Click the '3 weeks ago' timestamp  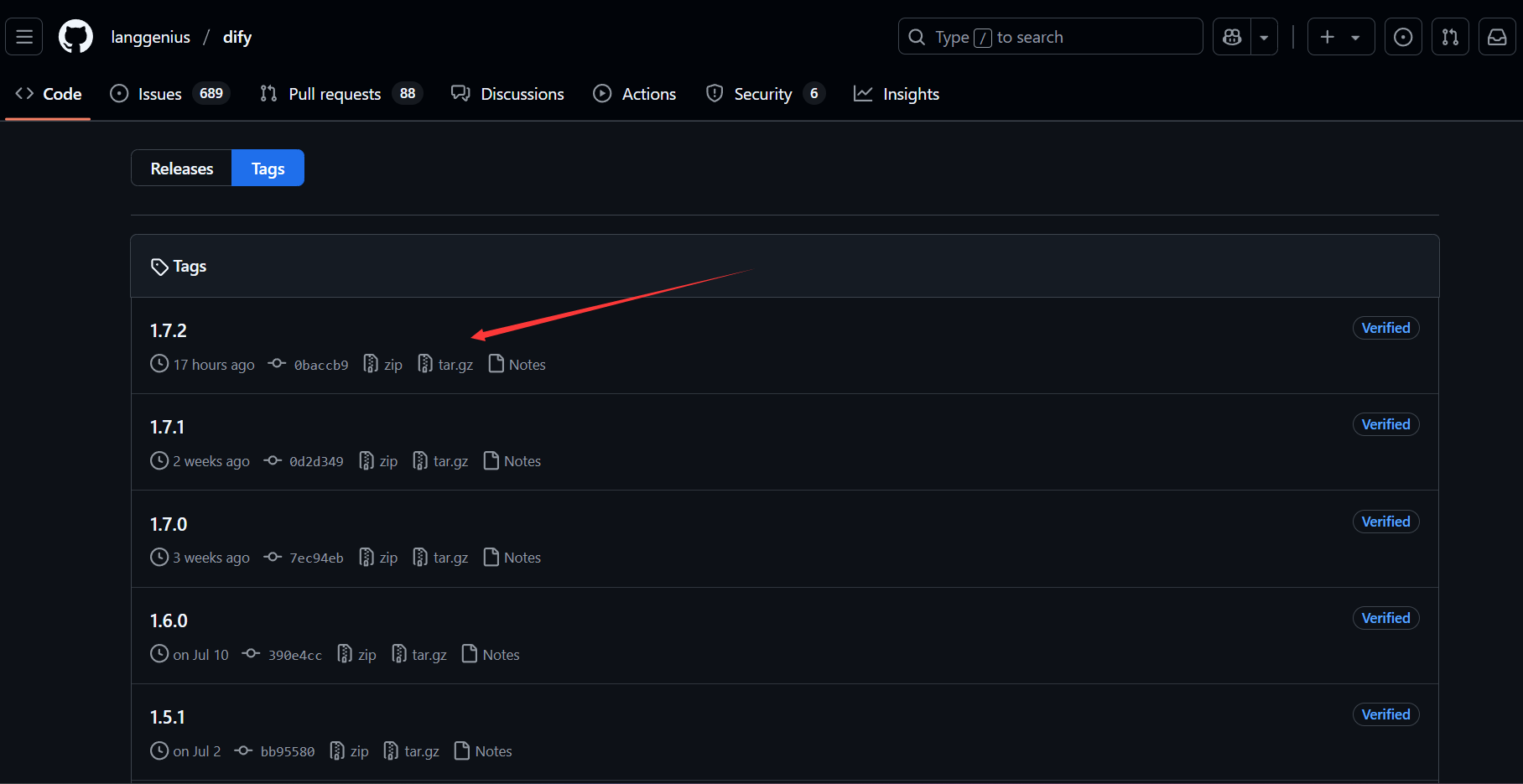(211, 558)
